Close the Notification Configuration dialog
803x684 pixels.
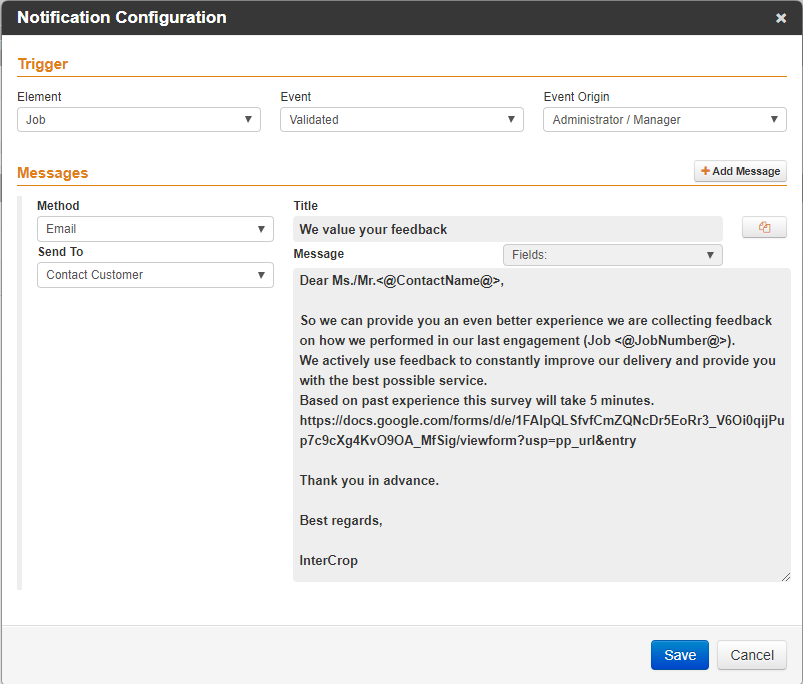click(x=780, y=18)
